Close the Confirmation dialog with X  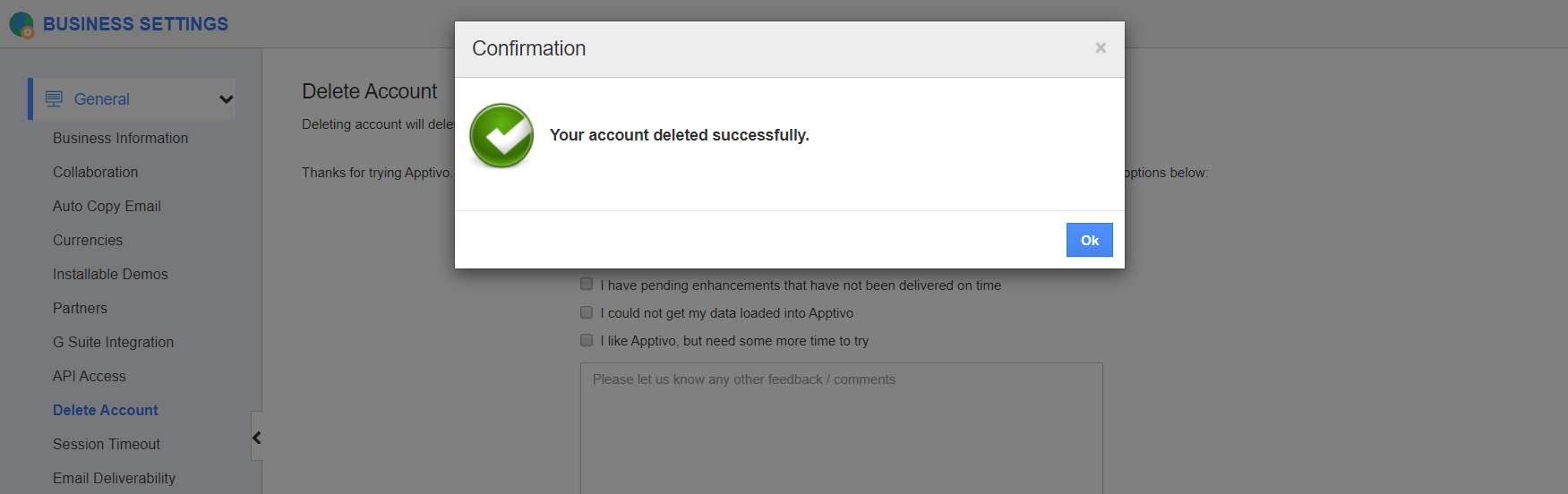click(1101, 48)
